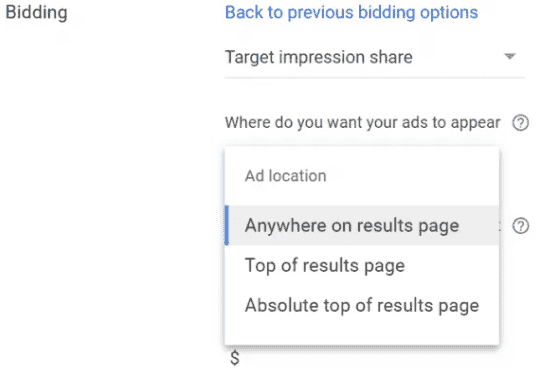Open help for where ads appear

pyautogui.click(x=520, y=123)
